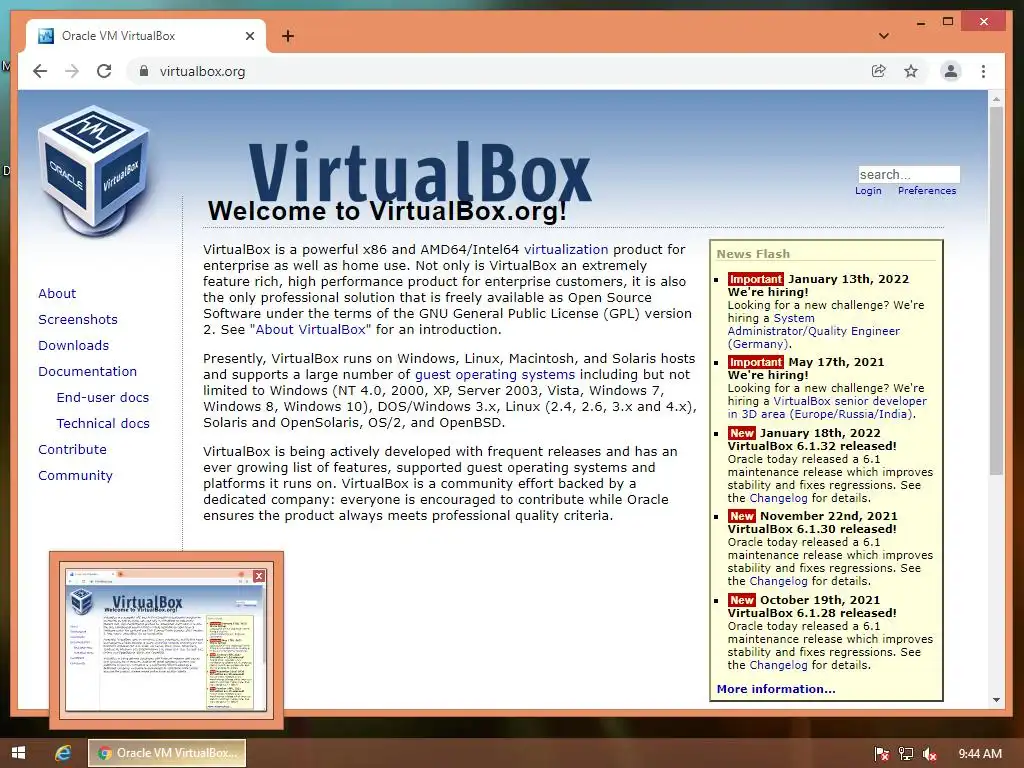View site info via the padlock icon

tap(144, 71)
